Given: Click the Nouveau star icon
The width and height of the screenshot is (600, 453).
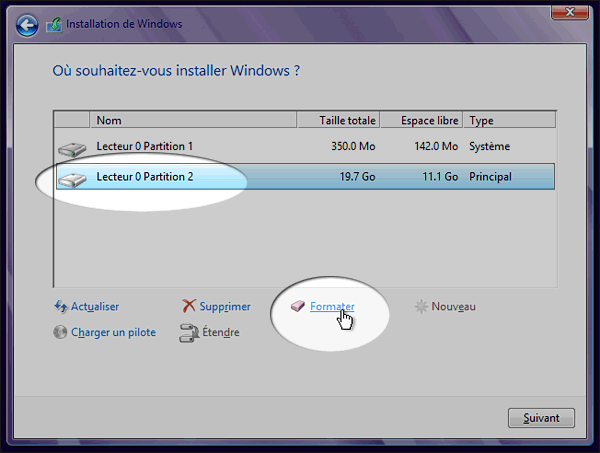Looking at the screenshot, I should pos(421,306).
